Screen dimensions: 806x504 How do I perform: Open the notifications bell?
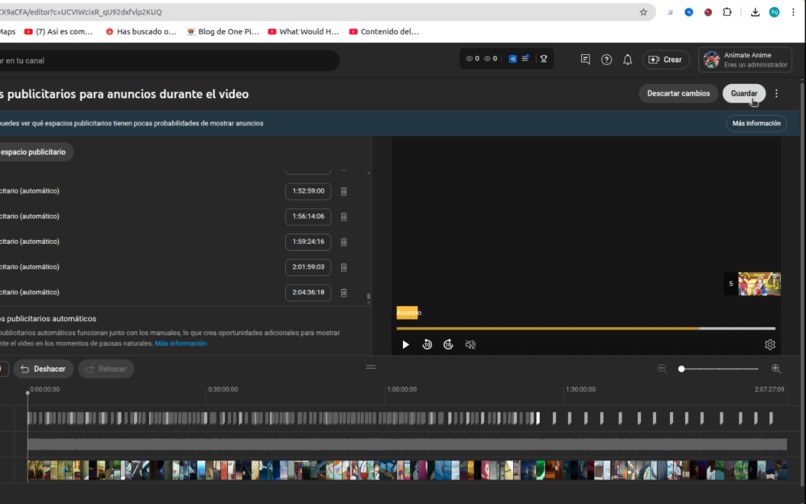click(627, 60)
